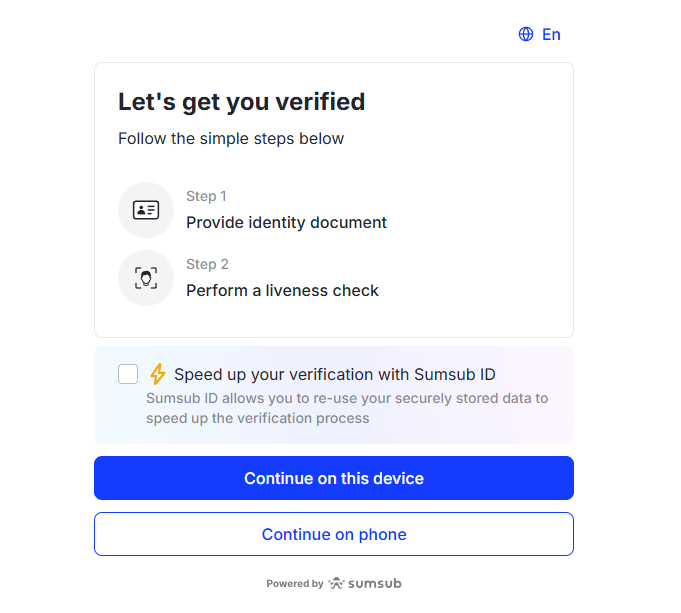Click the Step 2 label
Image resolution: width=681 pixels, height=613 pixels.
click(207, 264)
